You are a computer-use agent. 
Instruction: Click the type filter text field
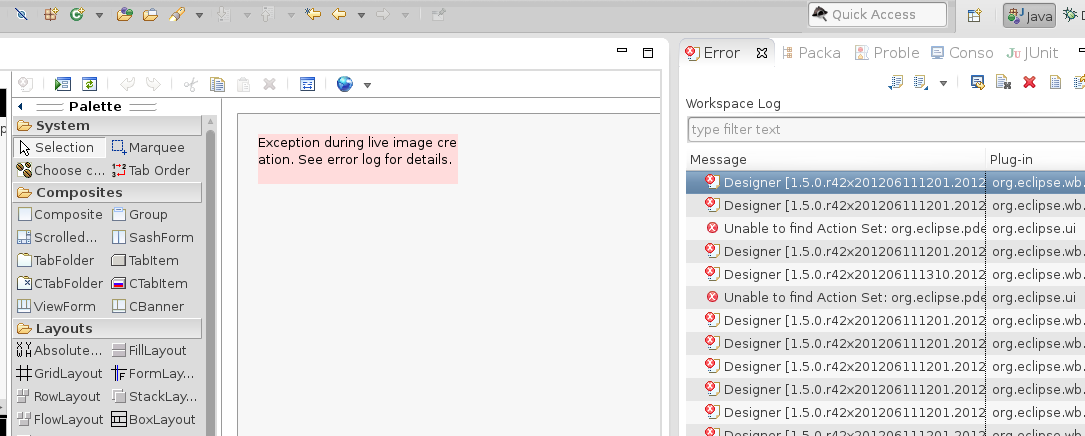pyautogui.click(x=886, y=129)
